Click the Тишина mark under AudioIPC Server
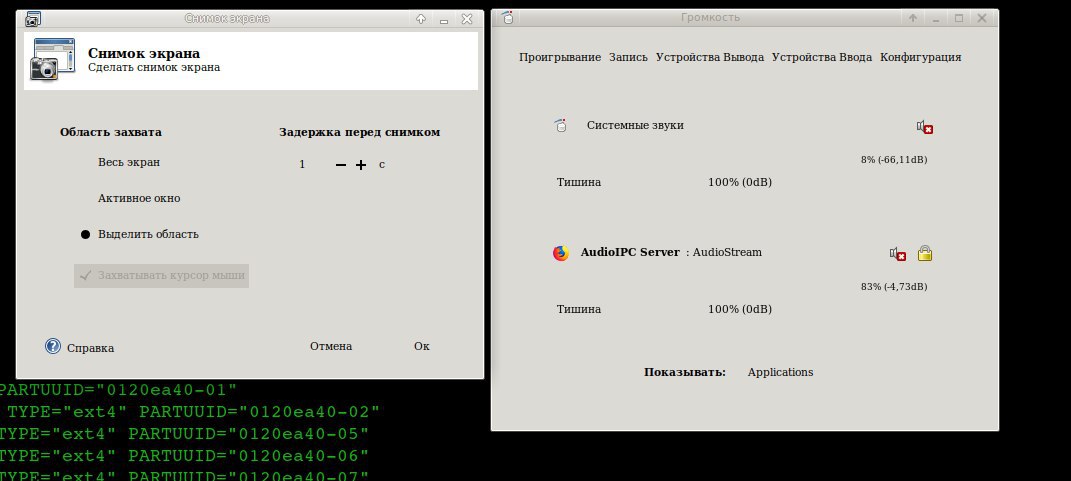This screenshot has width=1071, height=481. tap(579, 310)
